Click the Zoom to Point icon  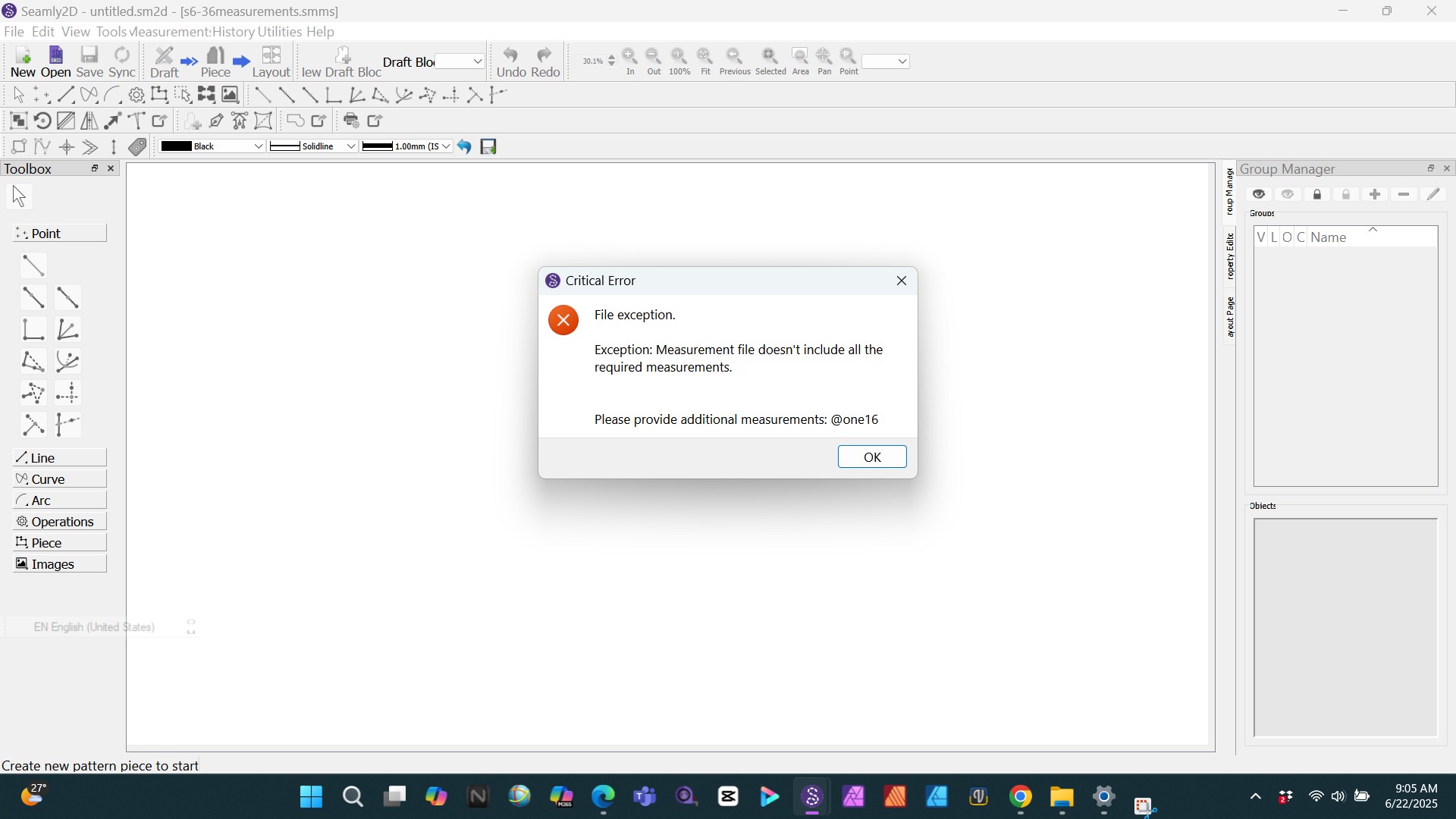[x=849, y=61]
